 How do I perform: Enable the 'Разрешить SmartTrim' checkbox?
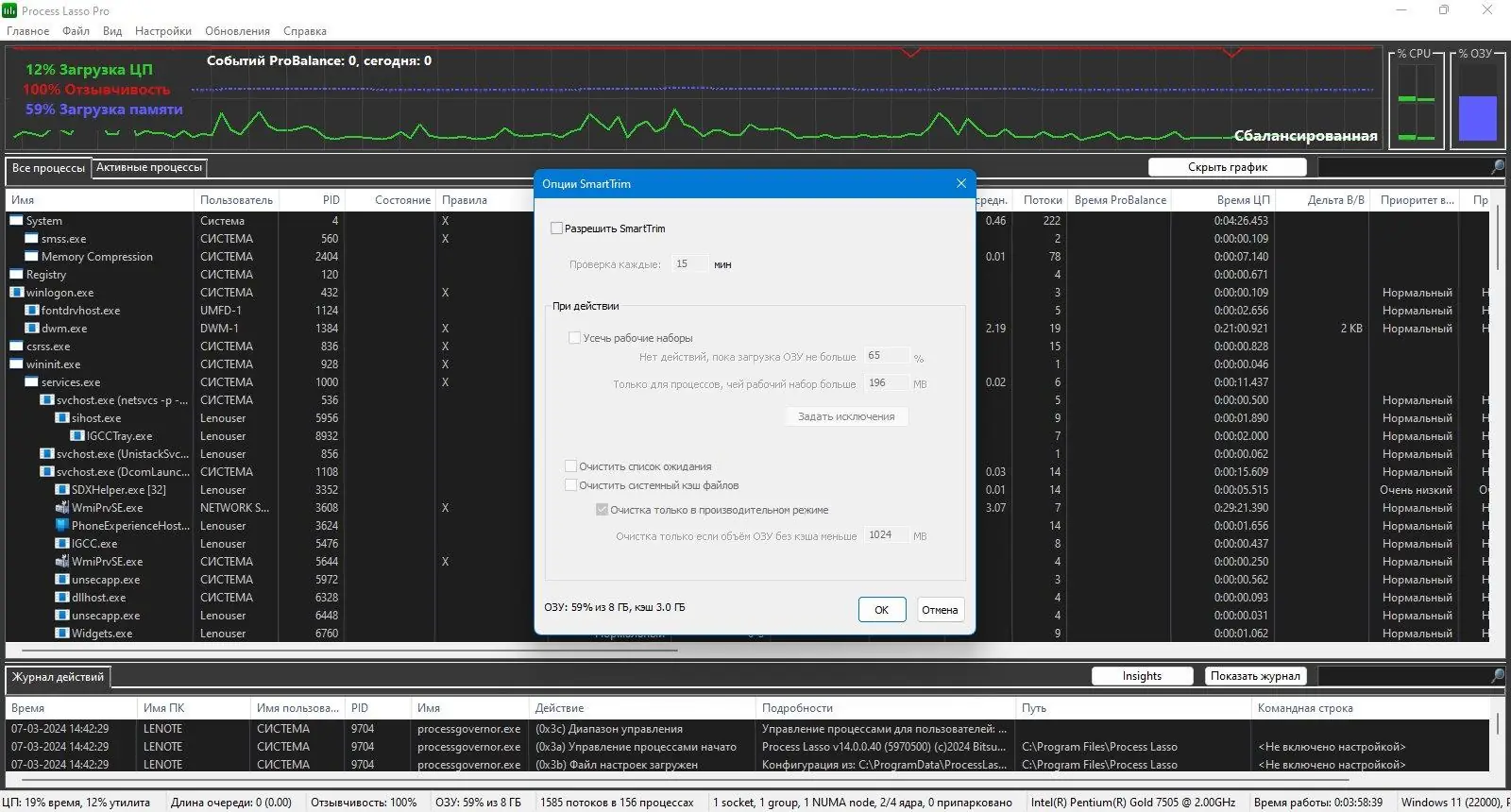click(x=556, y=228)
